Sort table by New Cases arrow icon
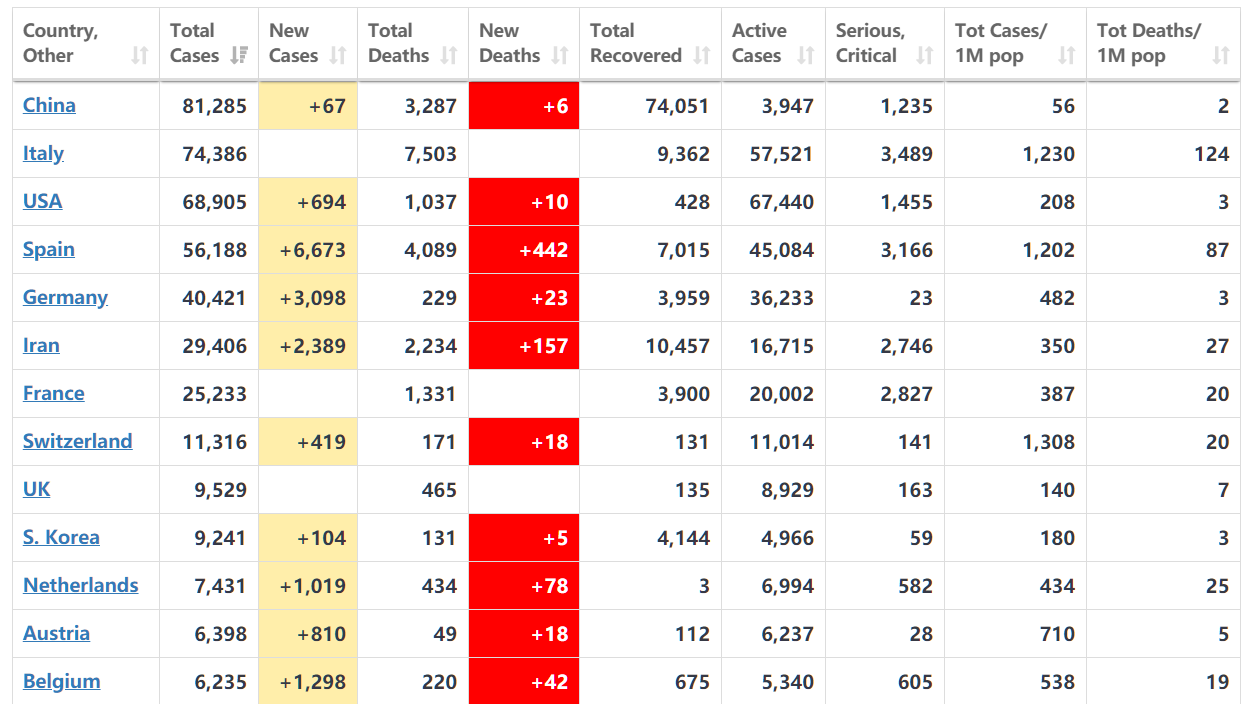Screen dimensions: 1257x704 pyautogui.click(x=338, y=56)
